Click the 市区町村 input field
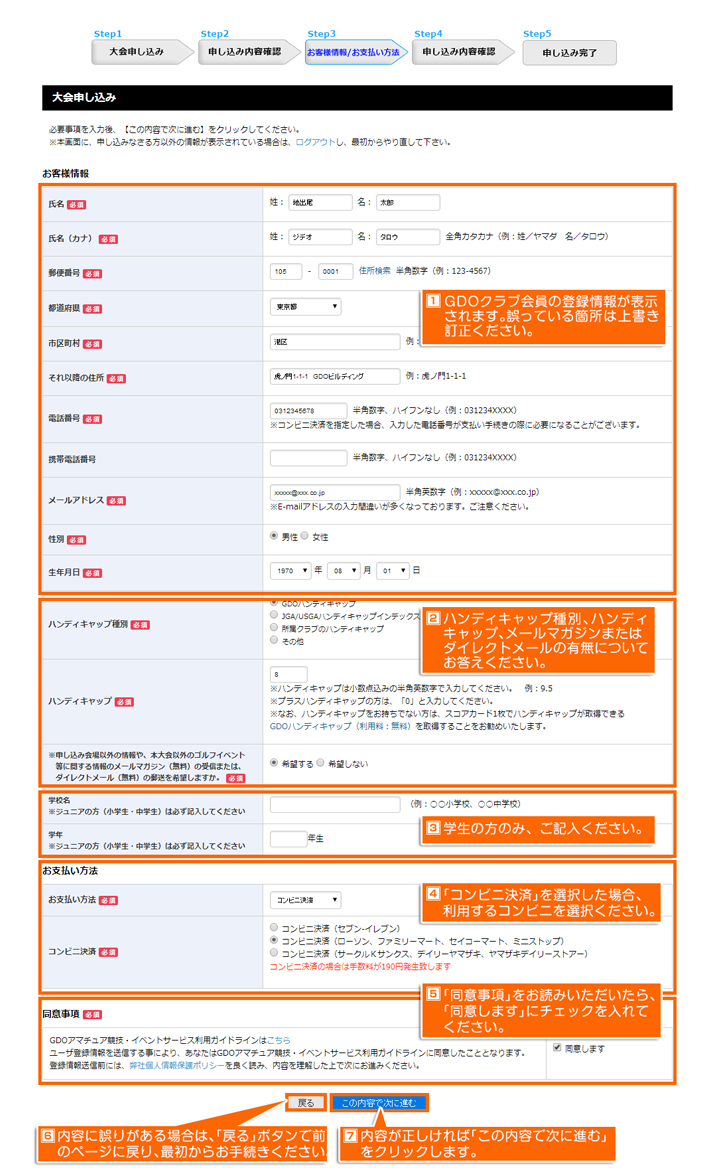The image size is (702, 1168). pyautogui.click(x=335, y=342)
